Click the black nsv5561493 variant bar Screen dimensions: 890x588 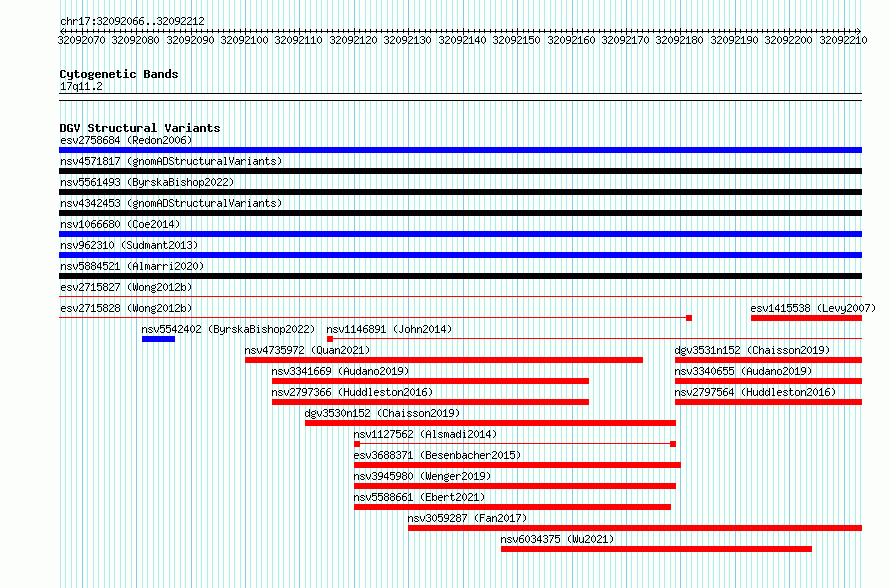(x=460, y=192)
